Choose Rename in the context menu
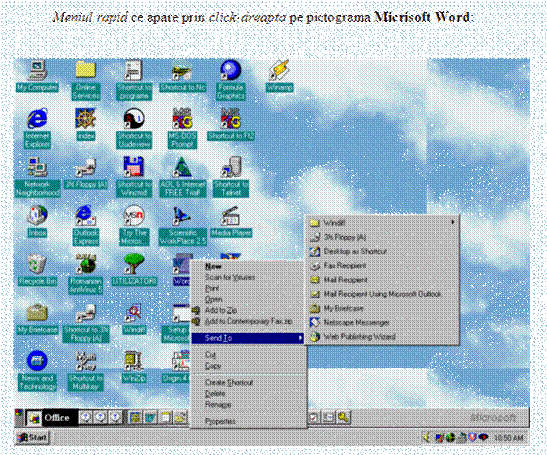 point(248,405)
